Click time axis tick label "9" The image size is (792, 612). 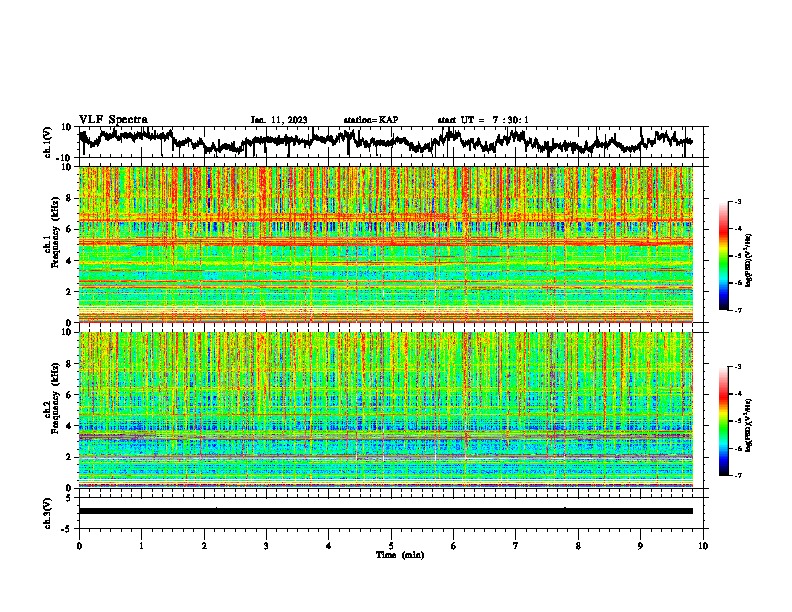point(640,546)
